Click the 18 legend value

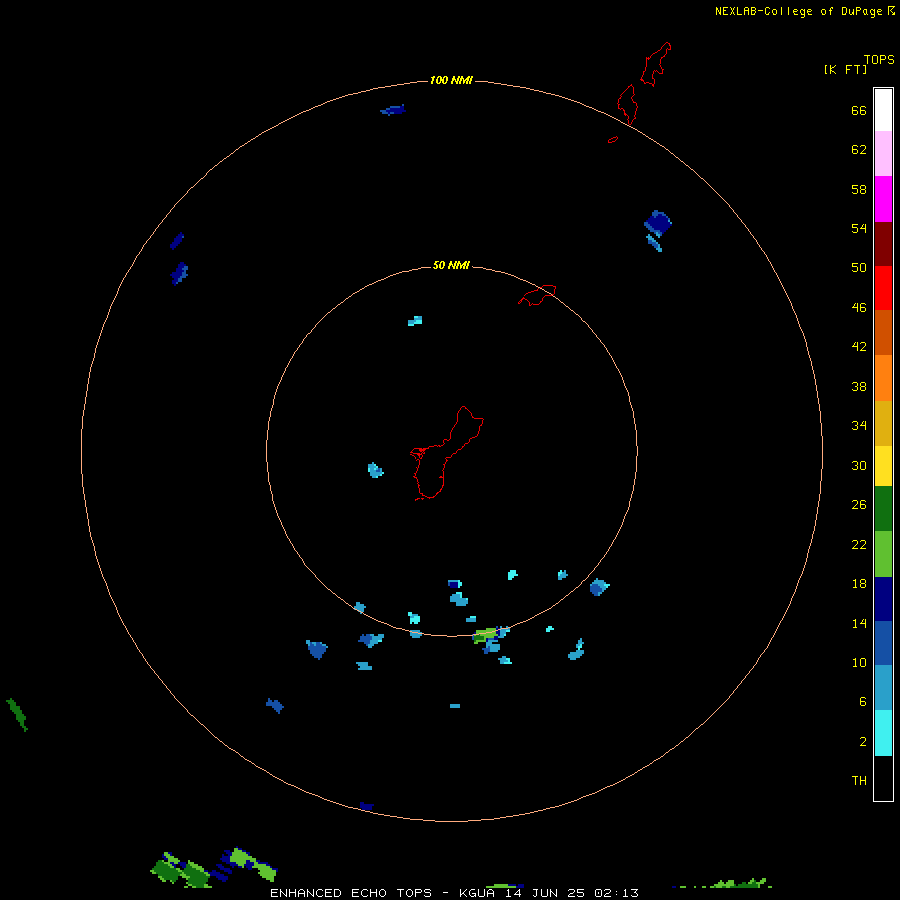point(859,584)
